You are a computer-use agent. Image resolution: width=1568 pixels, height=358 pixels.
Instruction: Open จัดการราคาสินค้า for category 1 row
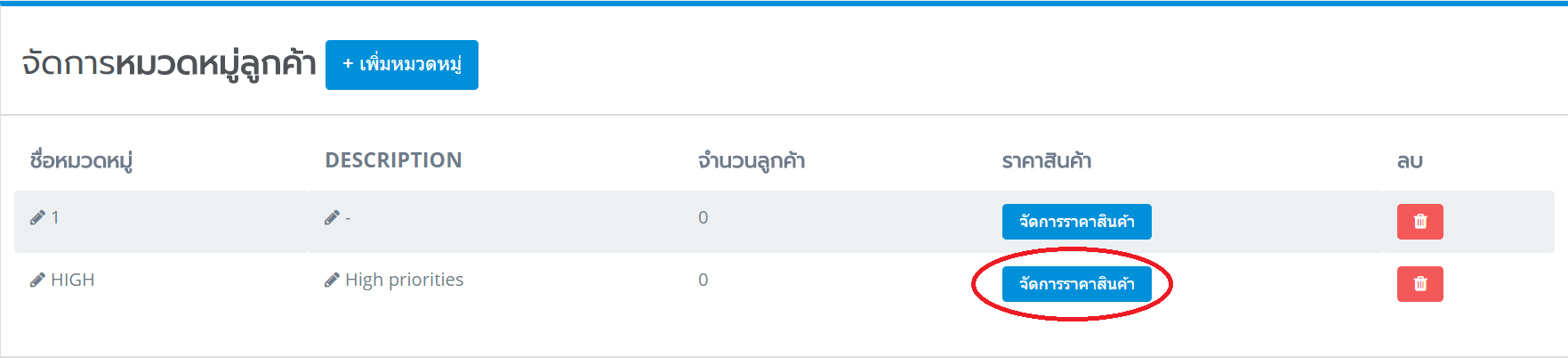(x=1076, y=222)
